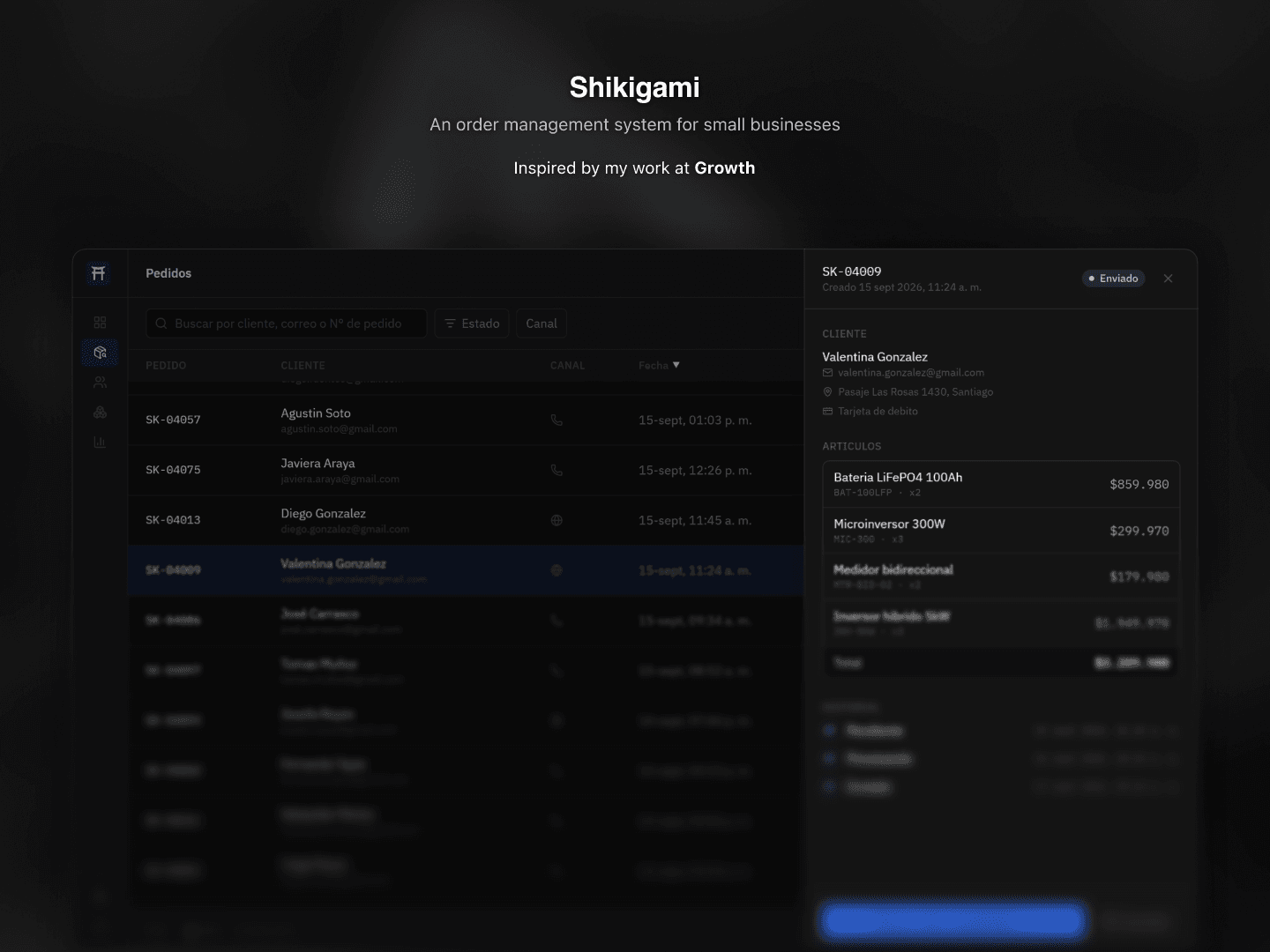Open the Estado filter dropdown
Viewport: 1270px width, 952px height.
coord(472,324)
